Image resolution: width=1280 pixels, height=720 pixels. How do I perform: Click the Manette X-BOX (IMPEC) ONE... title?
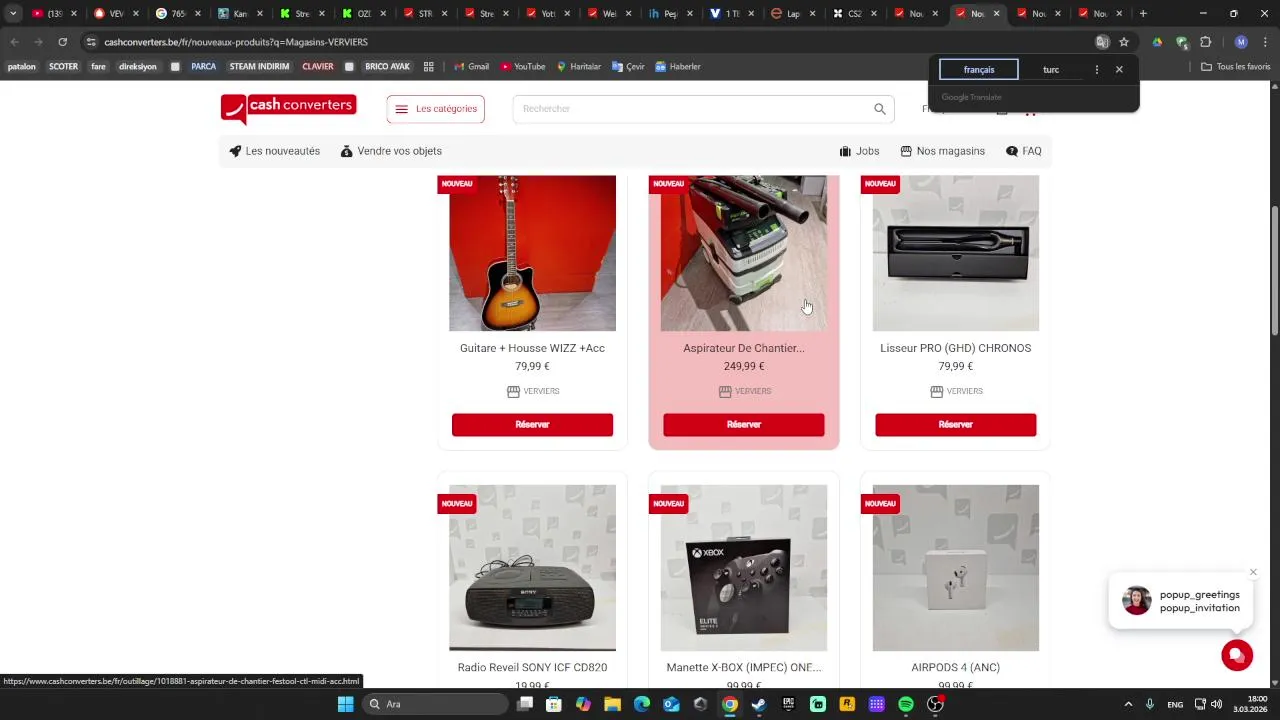744,667
